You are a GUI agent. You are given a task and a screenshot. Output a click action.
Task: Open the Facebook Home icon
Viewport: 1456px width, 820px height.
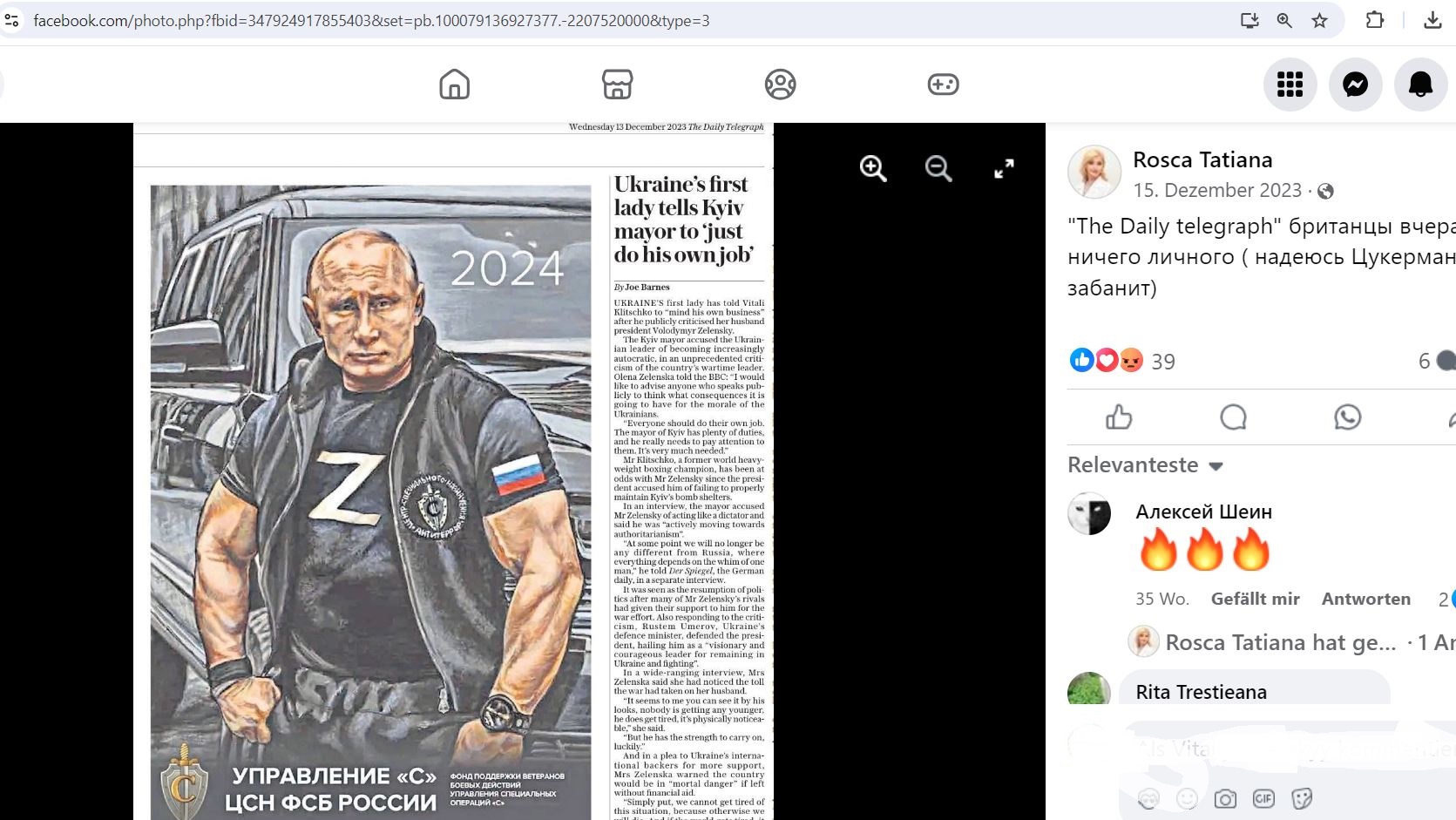tap(454, 85)
